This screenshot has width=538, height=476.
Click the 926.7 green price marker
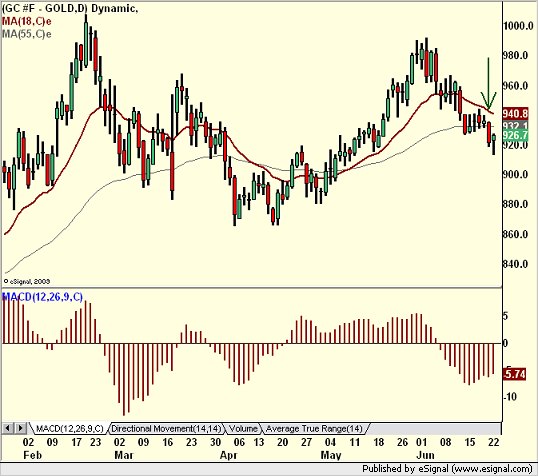click(x=515, y=135)
